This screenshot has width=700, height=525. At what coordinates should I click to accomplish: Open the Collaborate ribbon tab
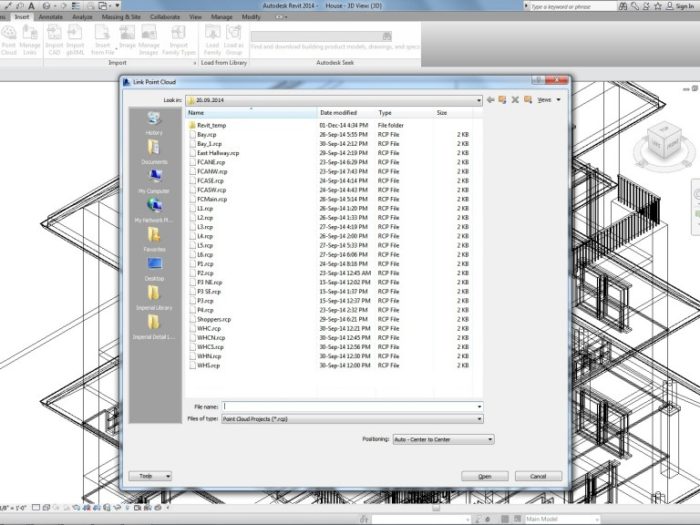[x=165, y=17]
